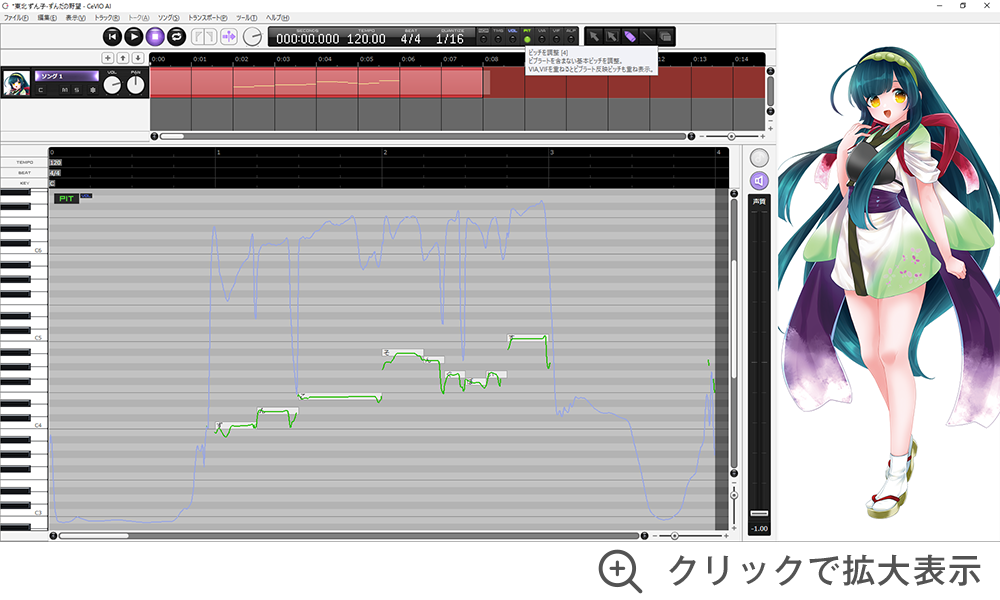Screen dimensions: 1000x600
Task: Open the 編集 menu
Action: click(47, 18)
